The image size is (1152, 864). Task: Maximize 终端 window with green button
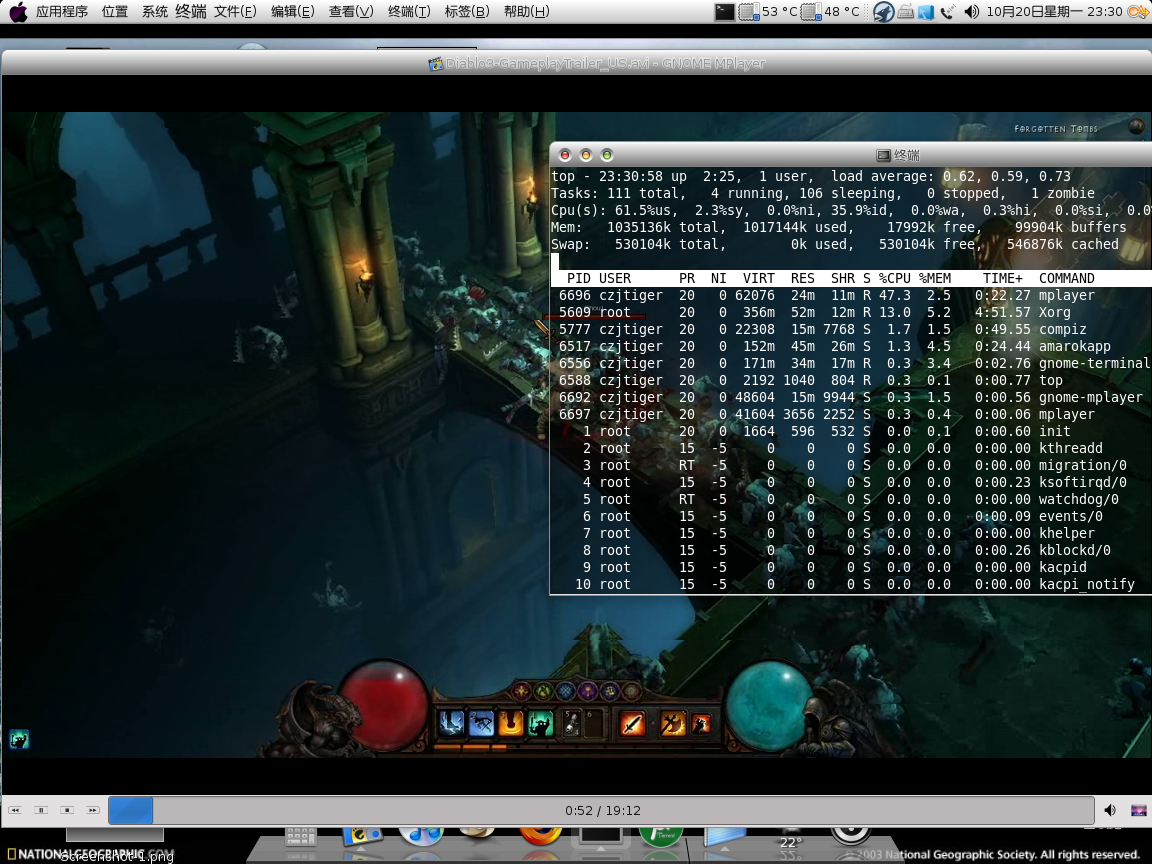606,155
